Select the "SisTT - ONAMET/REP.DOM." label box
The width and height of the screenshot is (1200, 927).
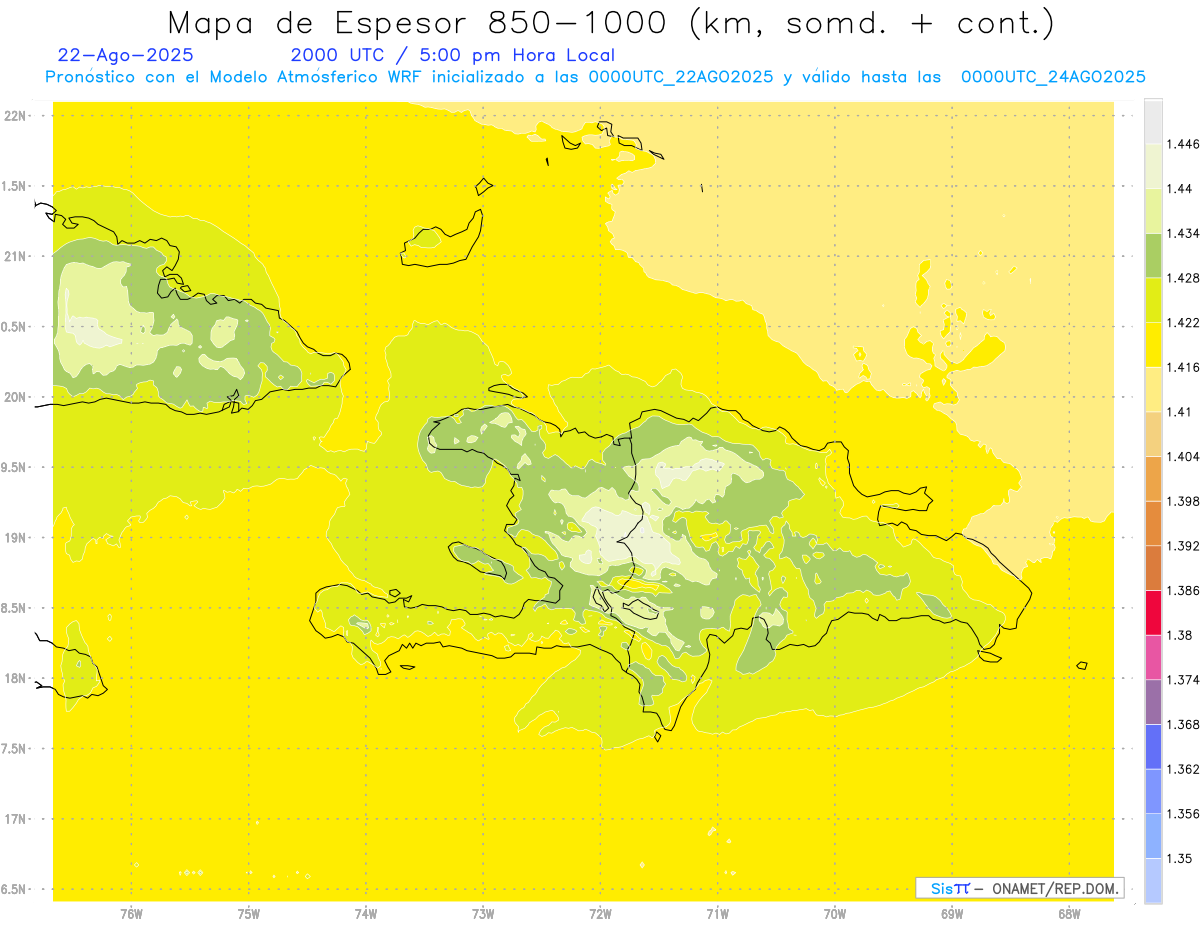(x=1020, y=888)
